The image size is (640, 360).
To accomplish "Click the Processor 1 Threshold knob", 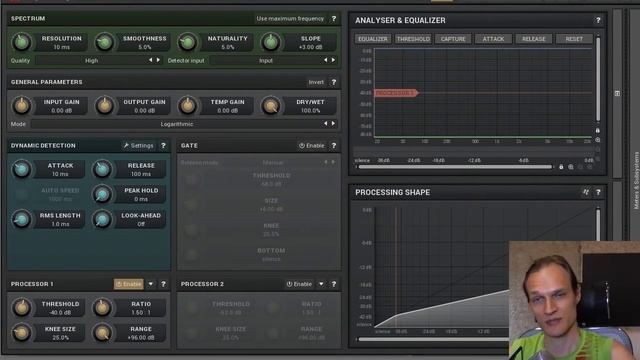I will [x=21, y=308].
